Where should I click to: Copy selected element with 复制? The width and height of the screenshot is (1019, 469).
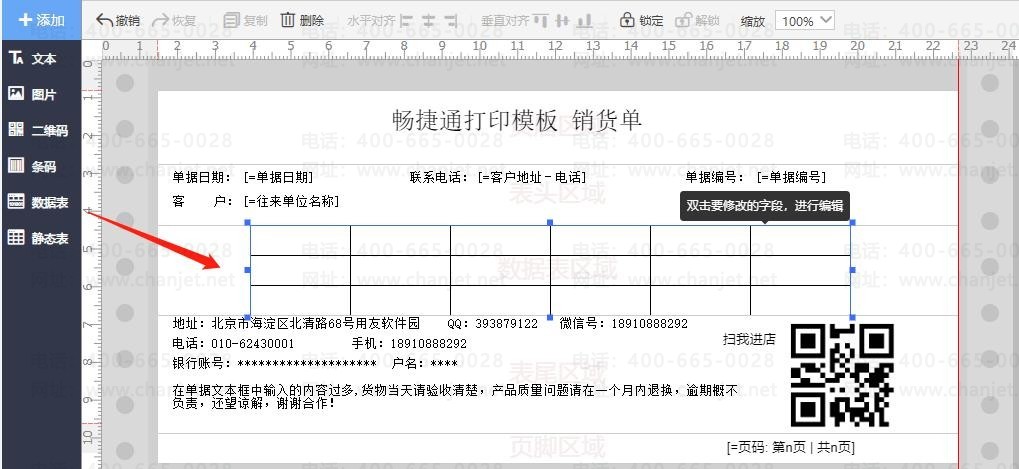click(x=245, y=21)
